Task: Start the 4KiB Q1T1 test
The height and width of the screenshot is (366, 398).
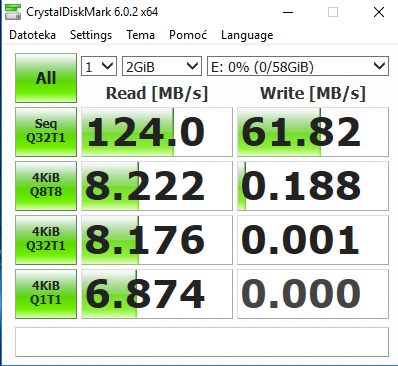Action: pos(46,294)
